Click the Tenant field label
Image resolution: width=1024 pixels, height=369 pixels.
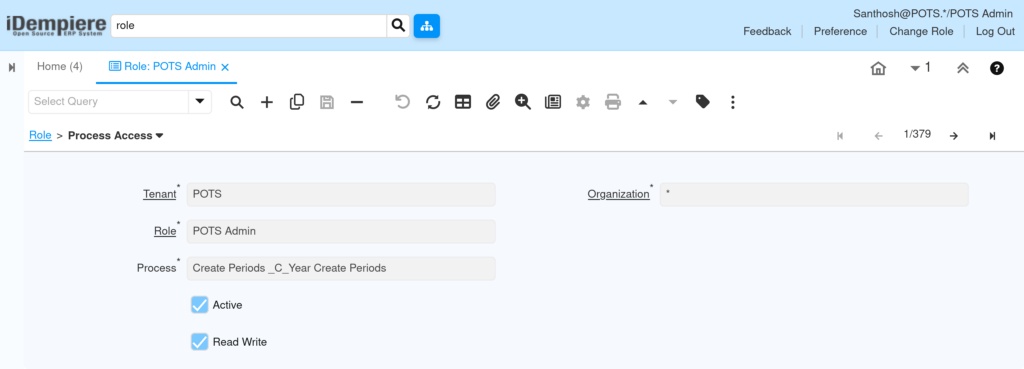(x=159, y=195)
